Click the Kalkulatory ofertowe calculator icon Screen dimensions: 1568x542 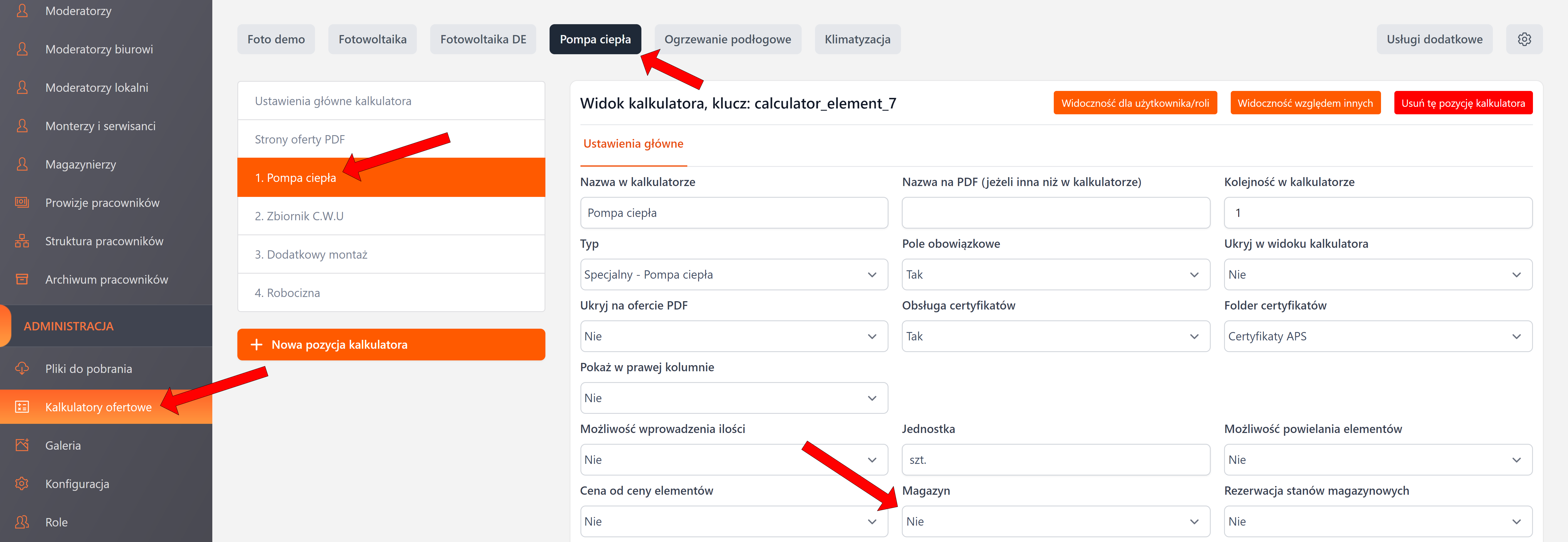tap(22, 407)
